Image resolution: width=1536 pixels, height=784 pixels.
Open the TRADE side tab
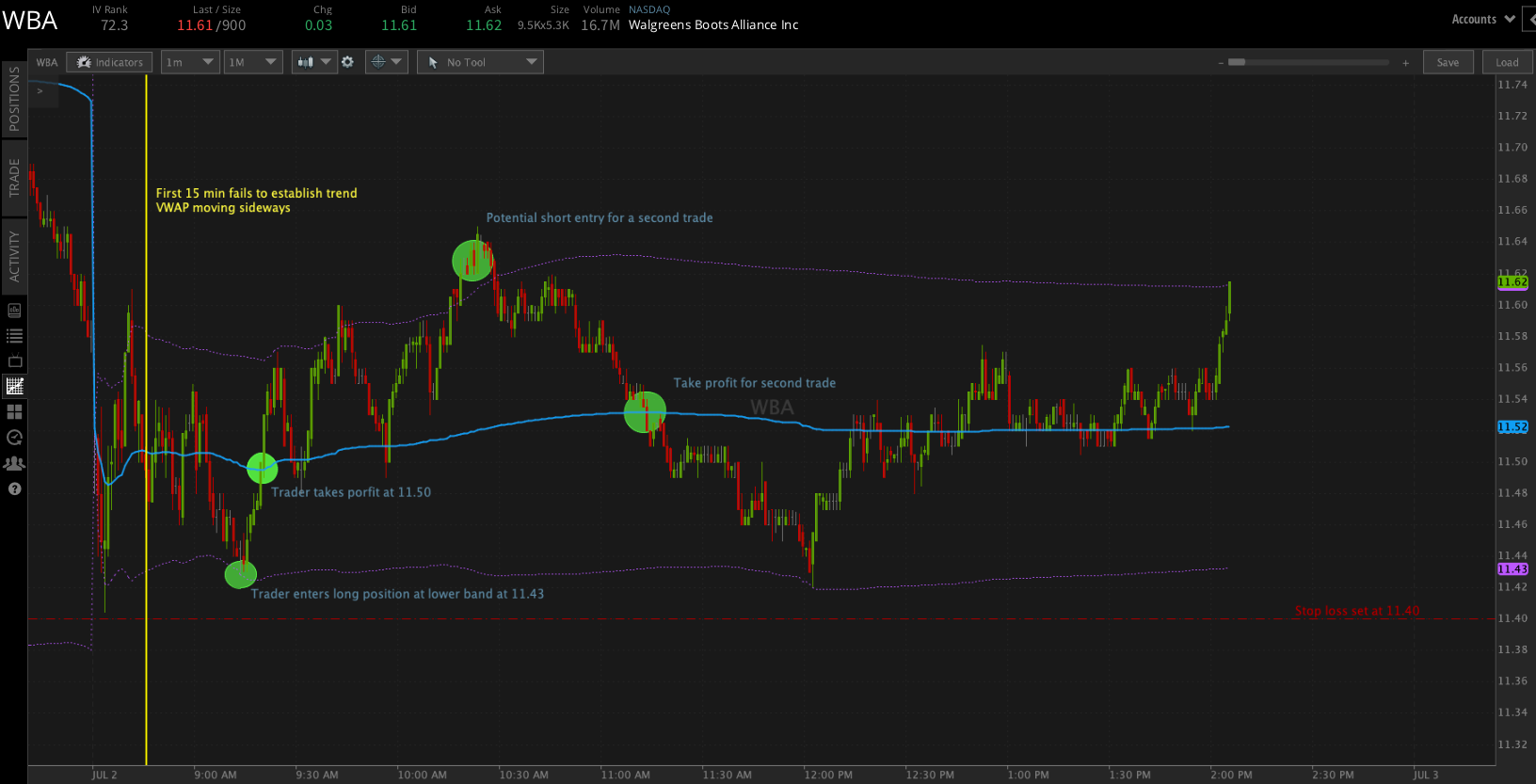14,177
